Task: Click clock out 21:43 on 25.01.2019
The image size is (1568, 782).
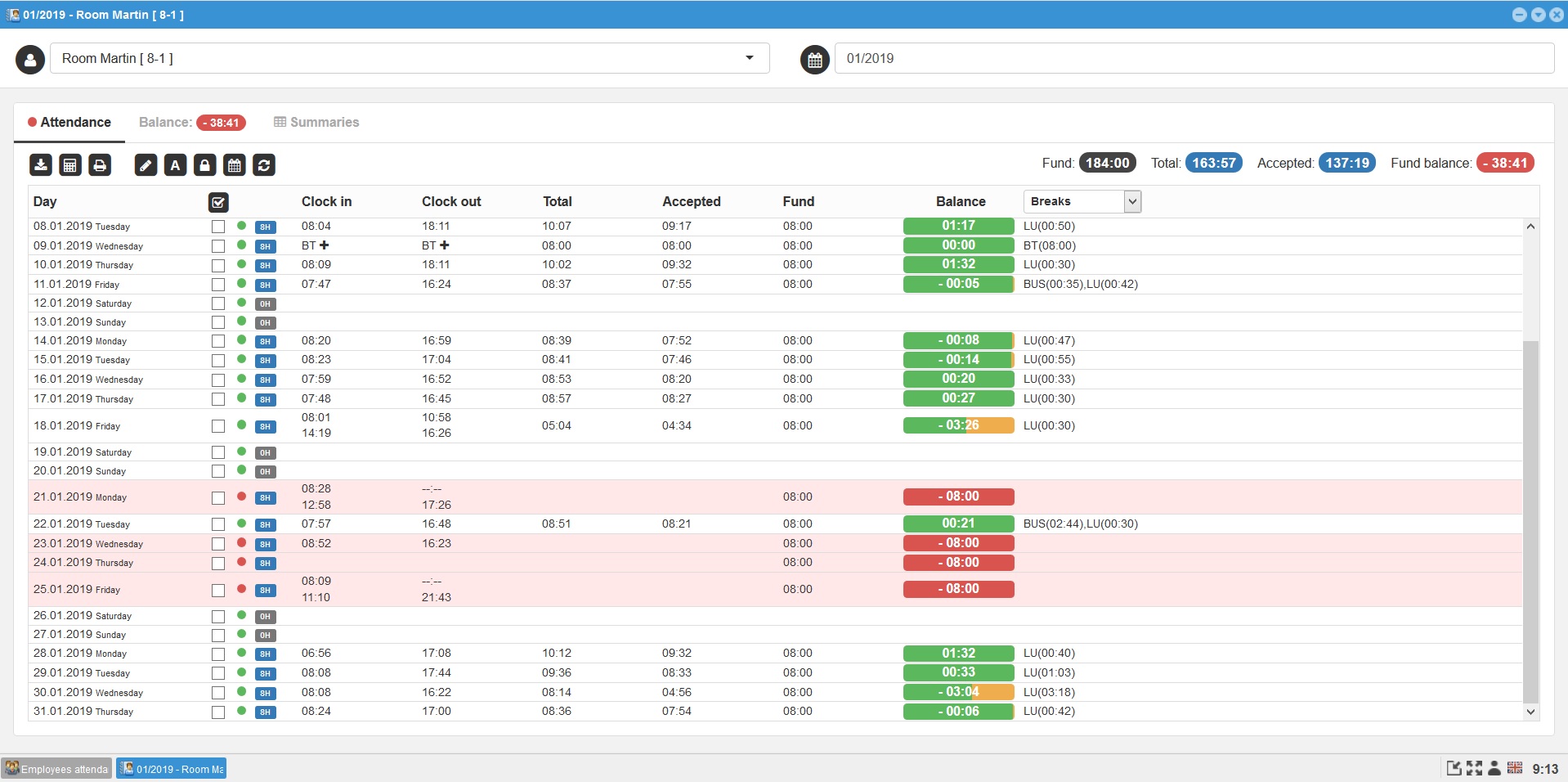Action: (437, 598)
